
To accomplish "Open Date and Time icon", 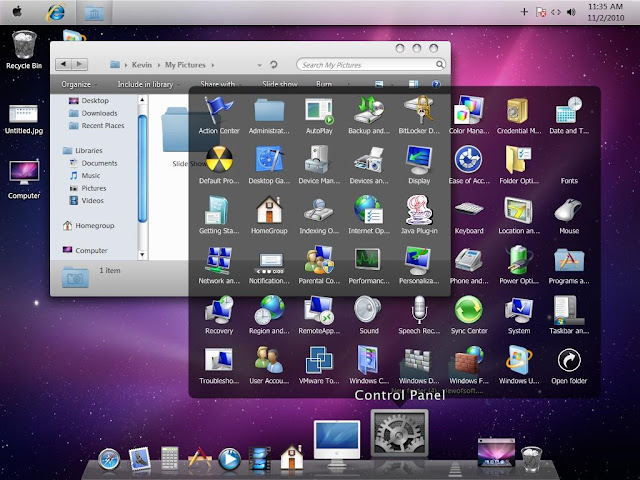I will pos(569,110).
